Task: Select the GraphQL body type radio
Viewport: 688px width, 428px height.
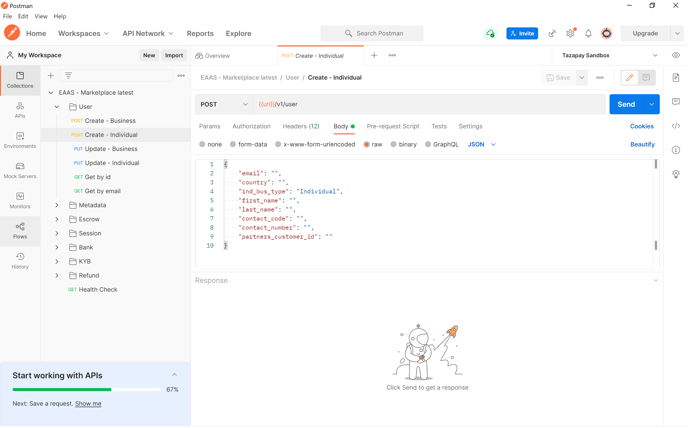Action: tap(428, 144)
